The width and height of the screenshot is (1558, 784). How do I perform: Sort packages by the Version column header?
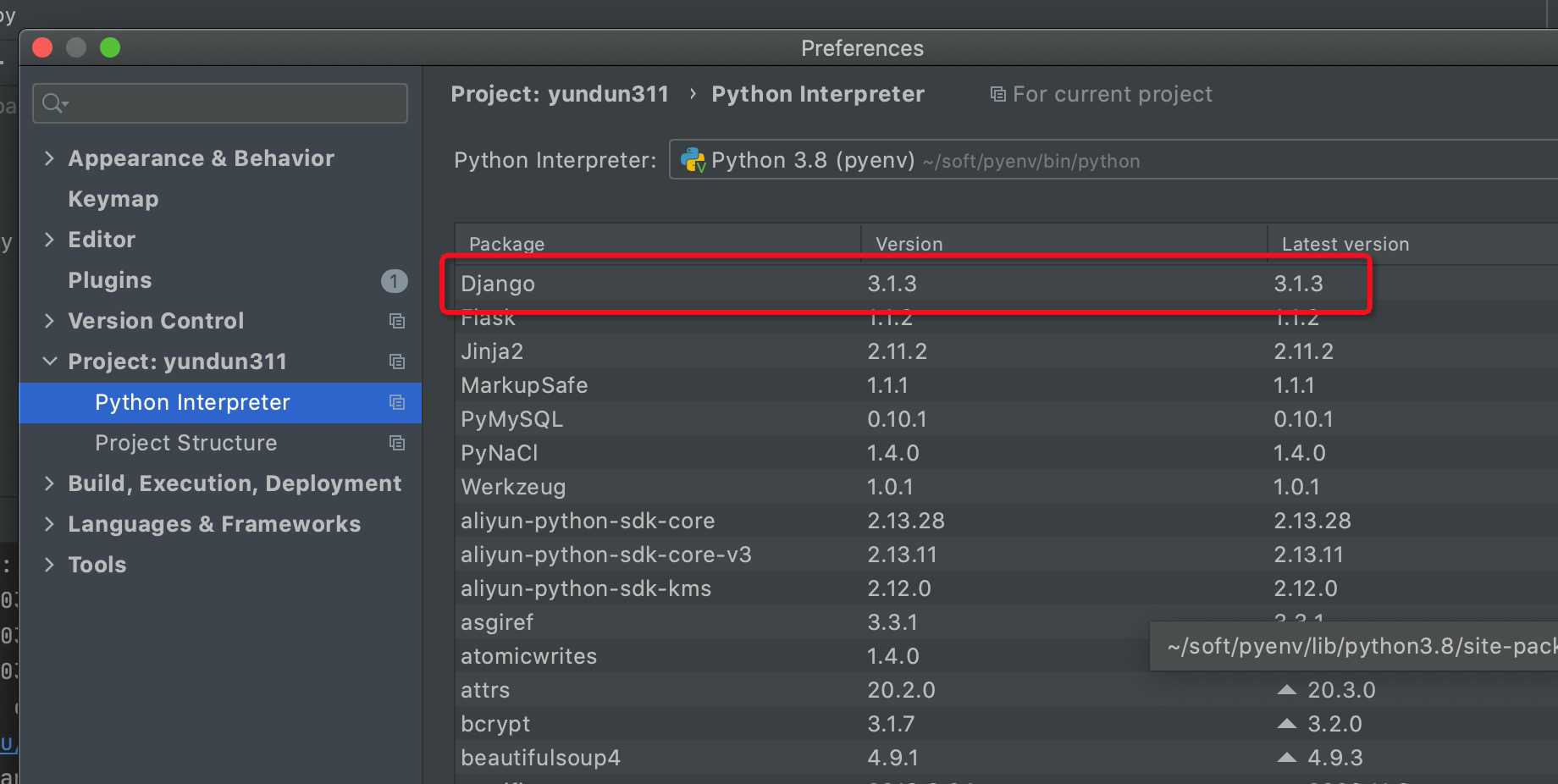pyautogui.click(x=909, y=244)
